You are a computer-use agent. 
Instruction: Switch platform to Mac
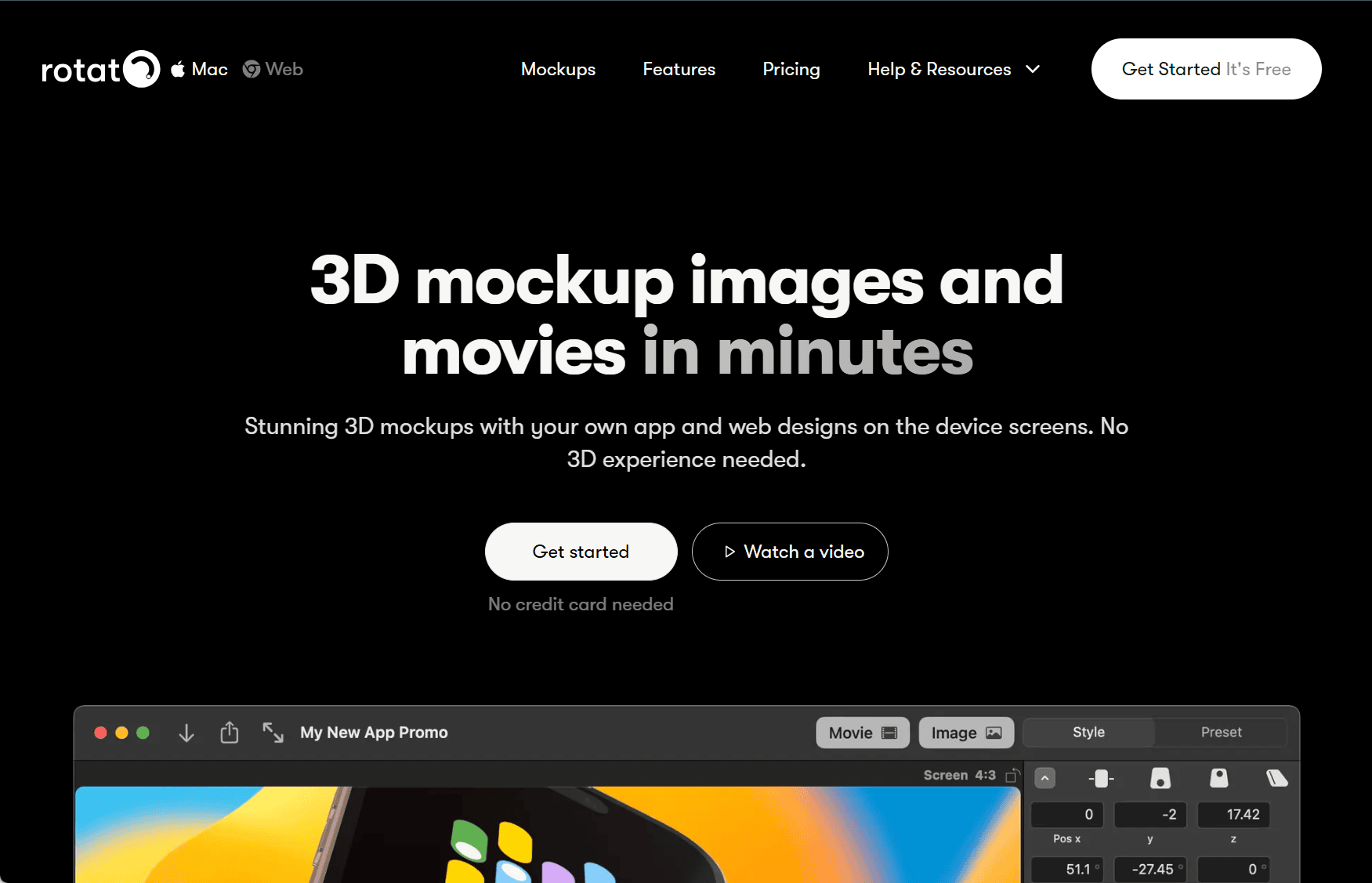(200, 70)
